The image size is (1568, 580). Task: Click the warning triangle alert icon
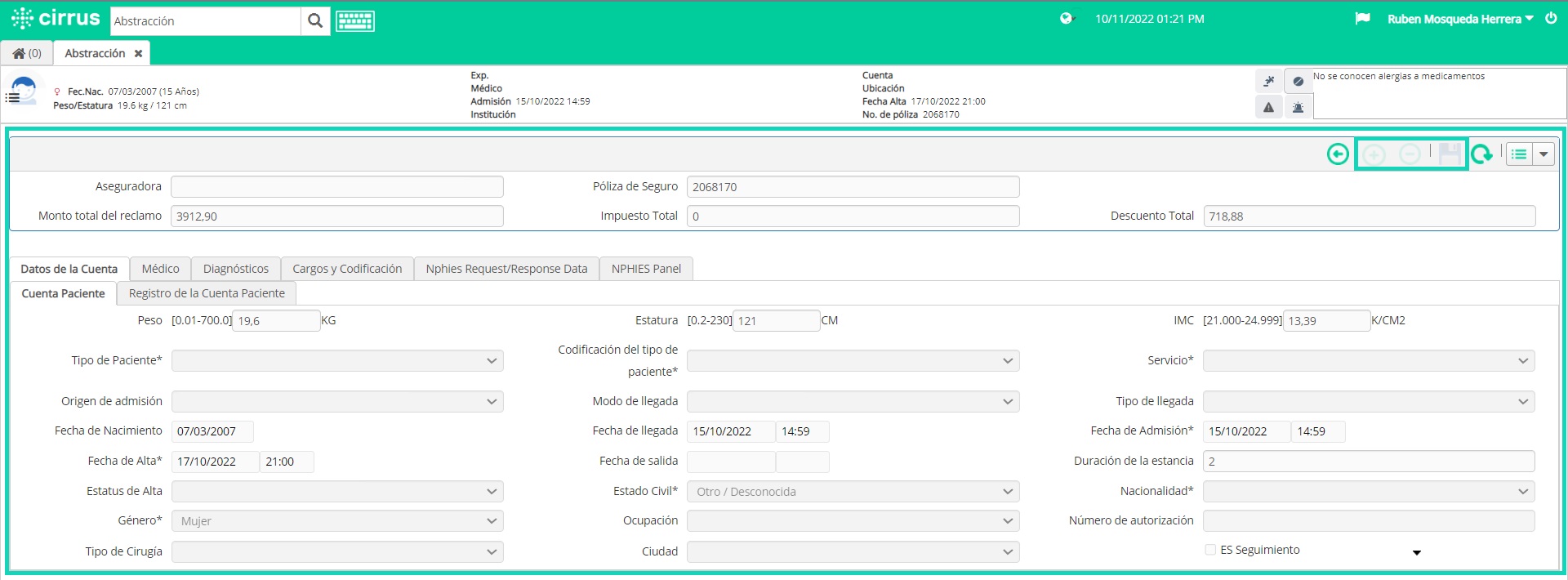[1268, 107]
